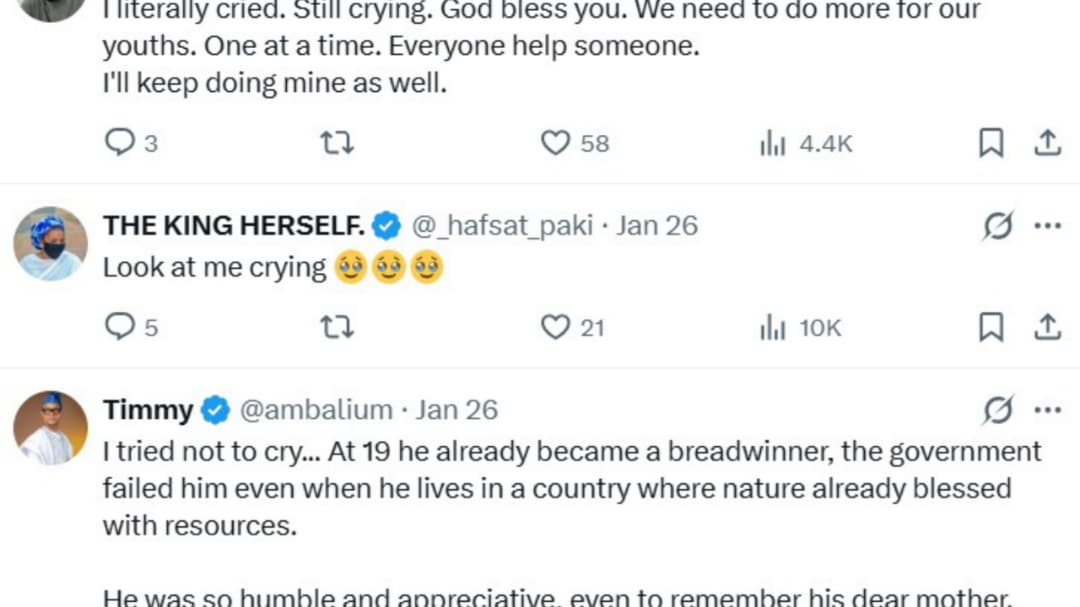1080x607 pixels.
Task: Share the tweet with 4.4K views
Action: click(1046, 143)
